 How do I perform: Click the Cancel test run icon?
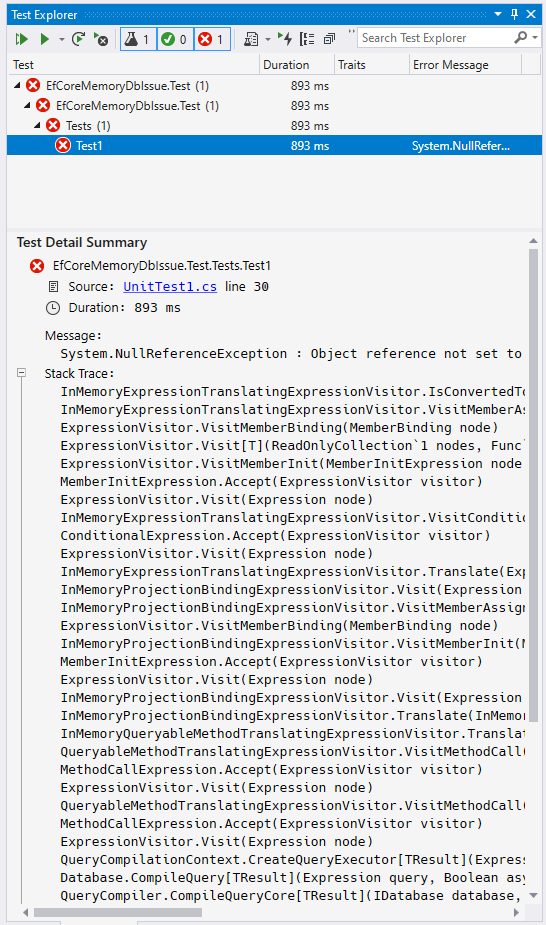(x=101, y=39)
